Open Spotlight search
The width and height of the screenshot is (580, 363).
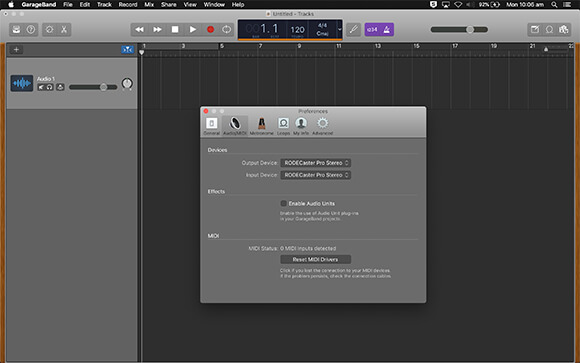tap(554, 4)
